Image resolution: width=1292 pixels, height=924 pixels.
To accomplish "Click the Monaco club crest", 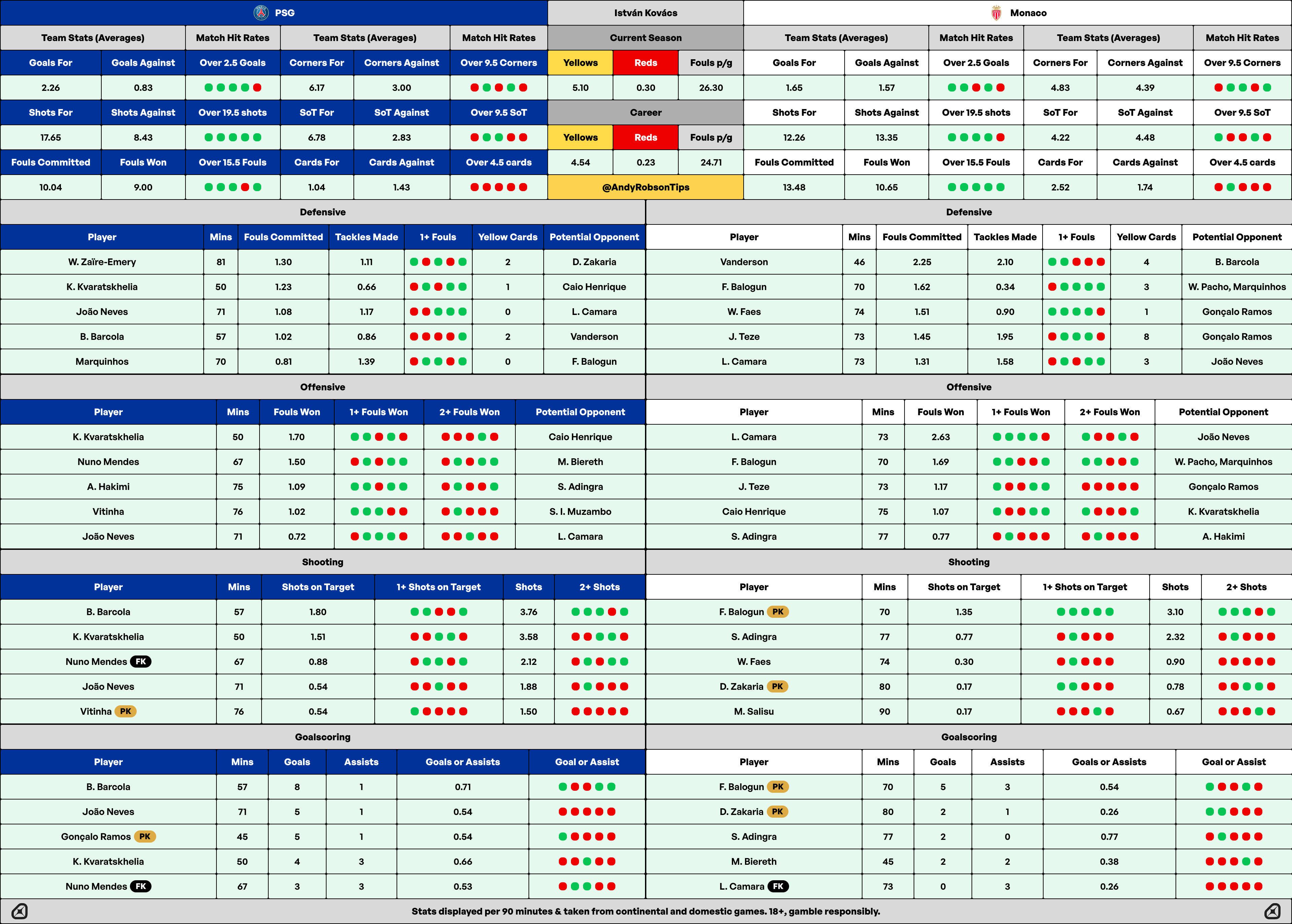I will [x=996, y=12].
